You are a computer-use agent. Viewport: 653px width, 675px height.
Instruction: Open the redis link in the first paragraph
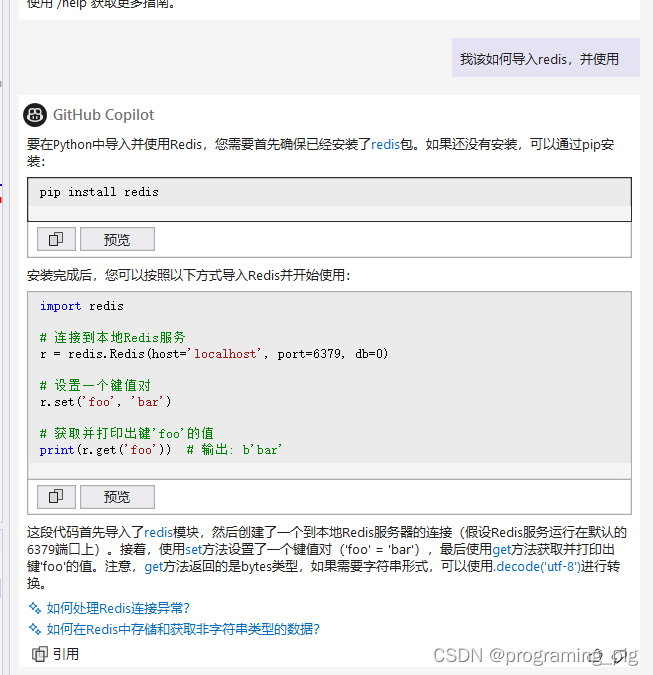coord(385,144)
